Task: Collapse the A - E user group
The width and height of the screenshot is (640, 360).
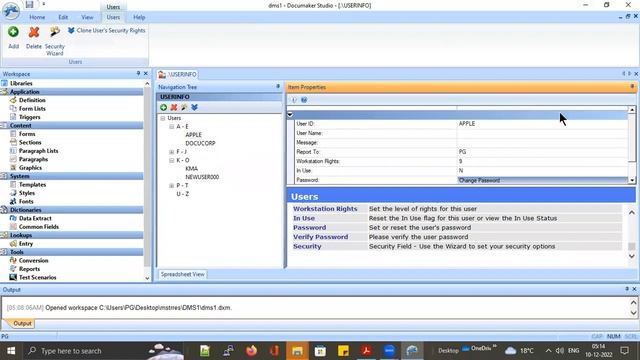Action: tap(172, 127)
